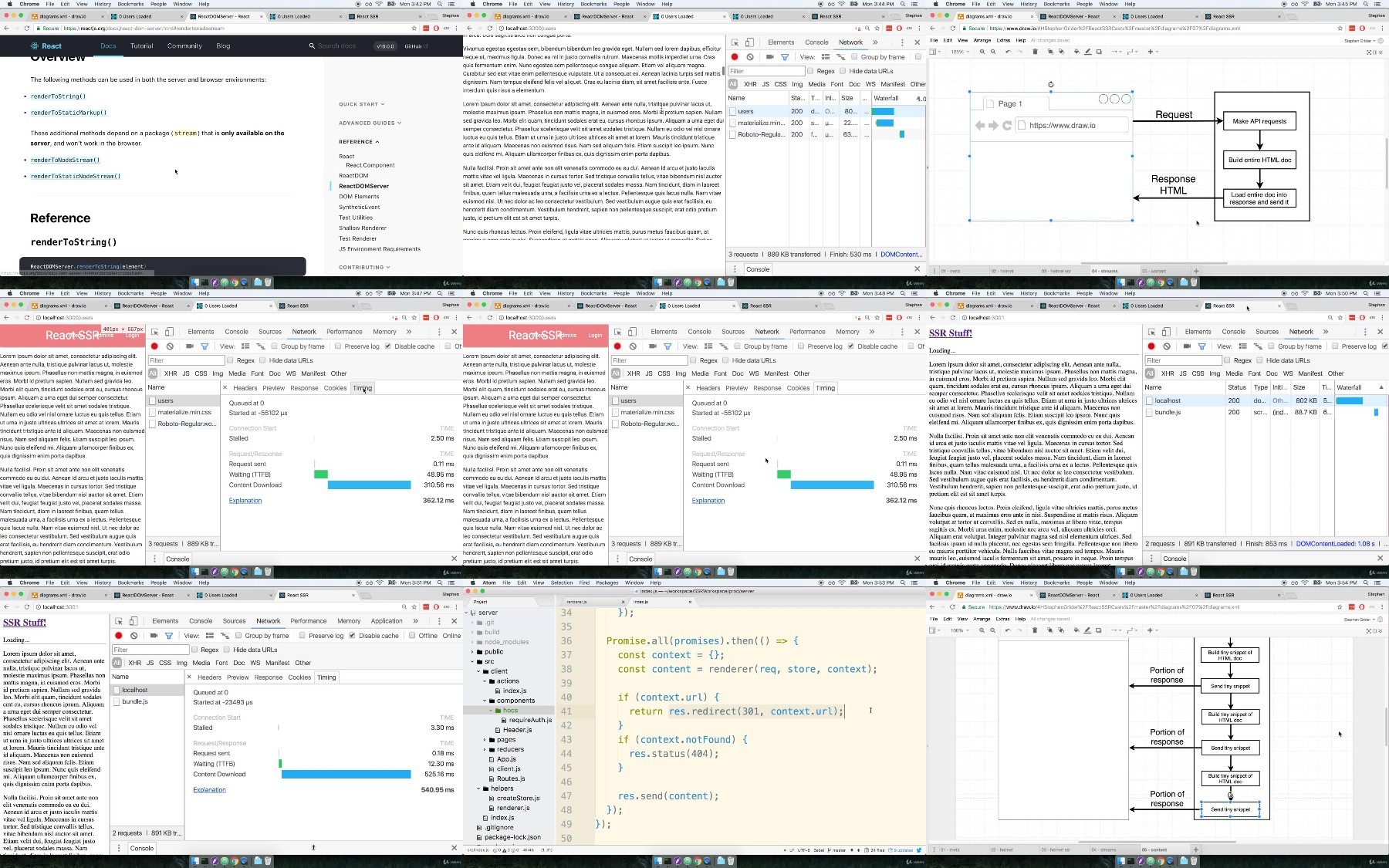Click the GitHub link in the React header
1389x868 pixels.
(415, 46)
